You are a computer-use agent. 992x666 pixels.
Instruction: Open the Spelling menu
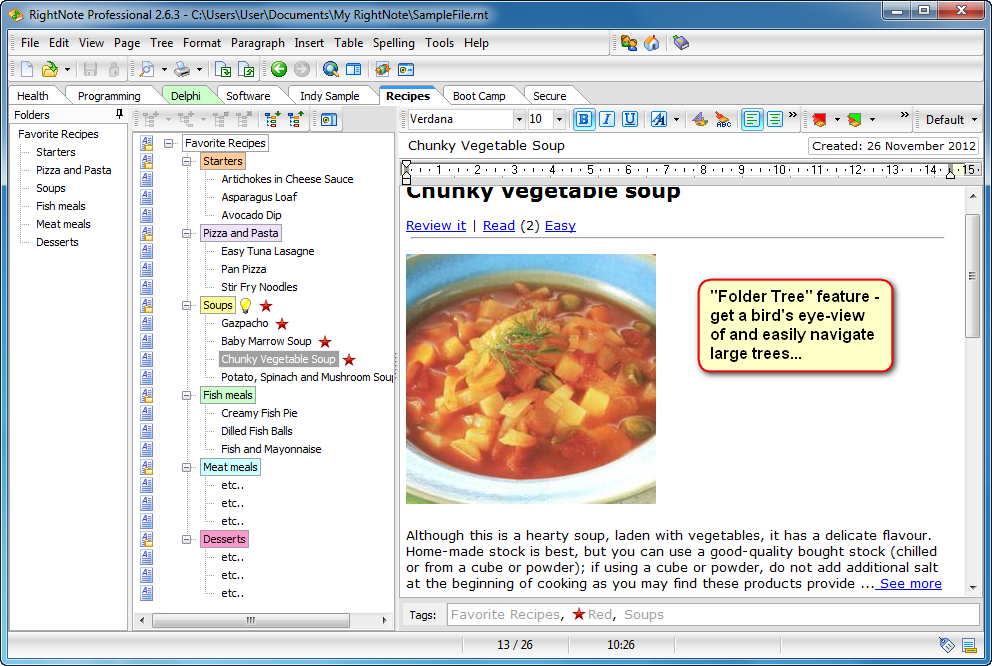point(394,43)
